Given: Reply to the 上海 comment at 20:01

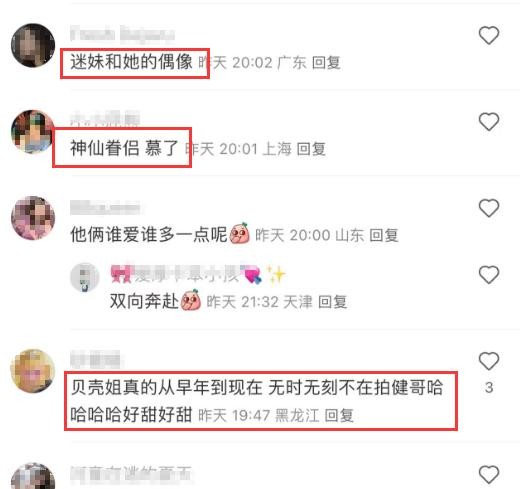Looking at the screenshot, I should click(x=311, y=149).
